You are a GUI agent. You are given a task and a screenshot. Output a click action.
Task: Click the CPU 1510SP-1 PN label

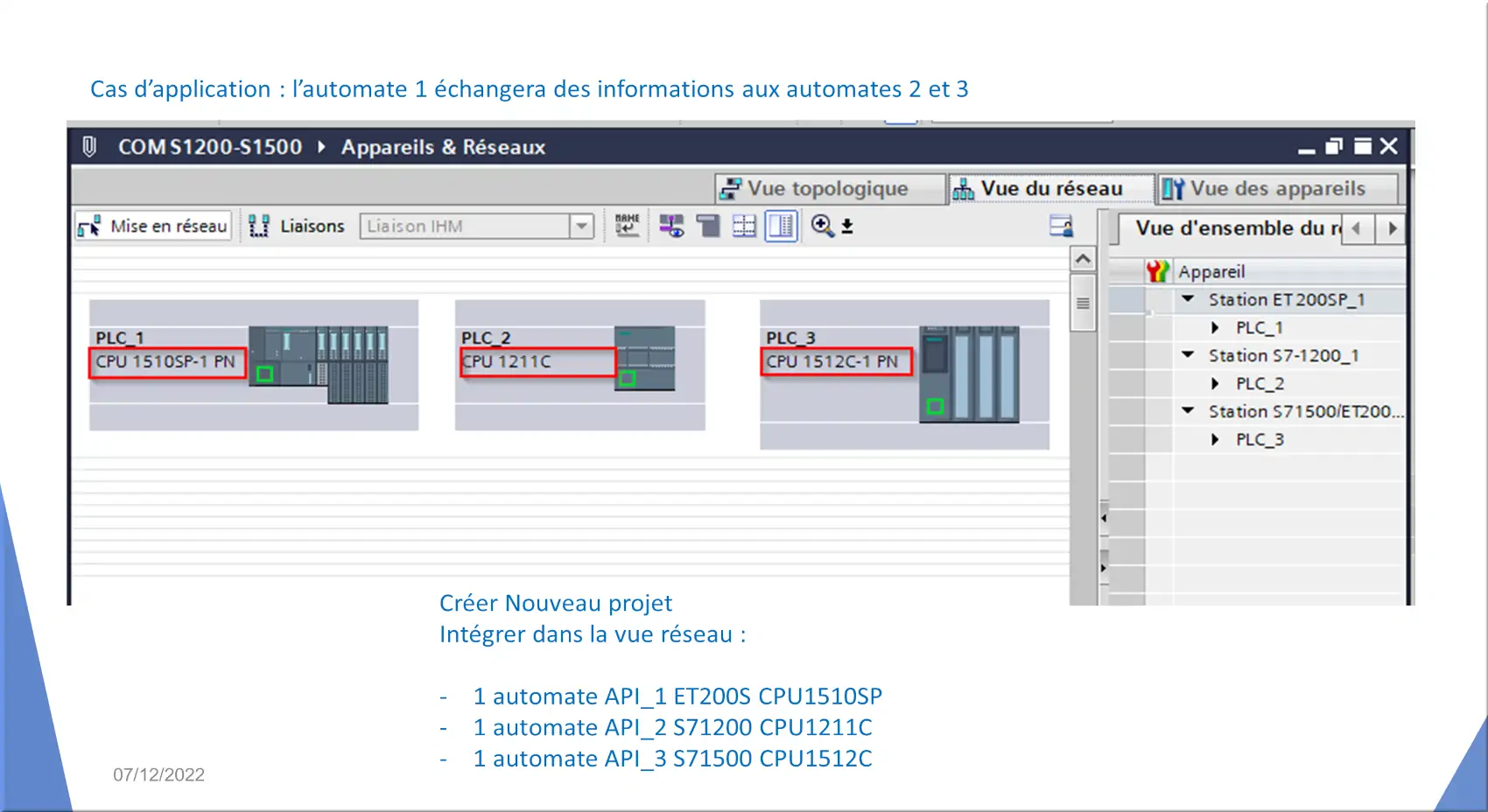(165, 361)
